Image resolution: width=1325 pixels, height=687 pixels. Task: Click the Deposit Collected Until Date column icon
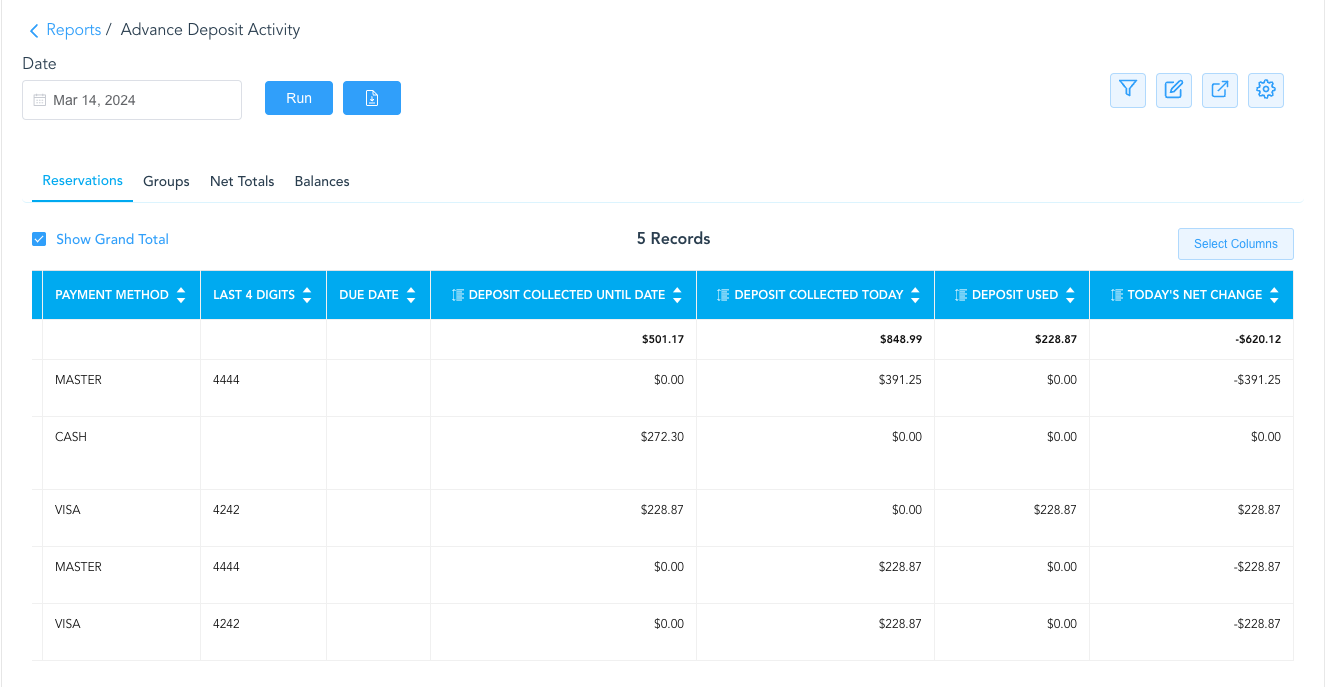click(x=458, y=295)
